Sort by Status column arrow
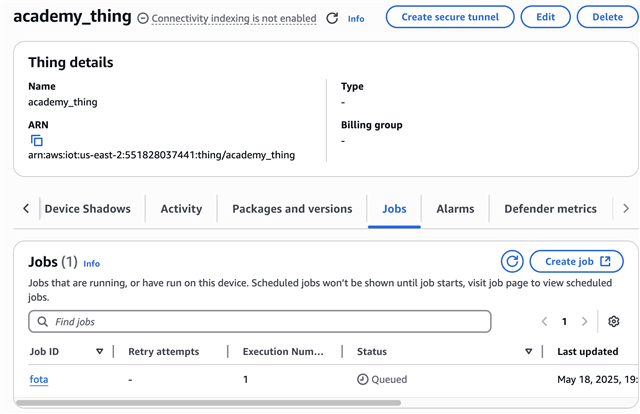 click(529, 351)
